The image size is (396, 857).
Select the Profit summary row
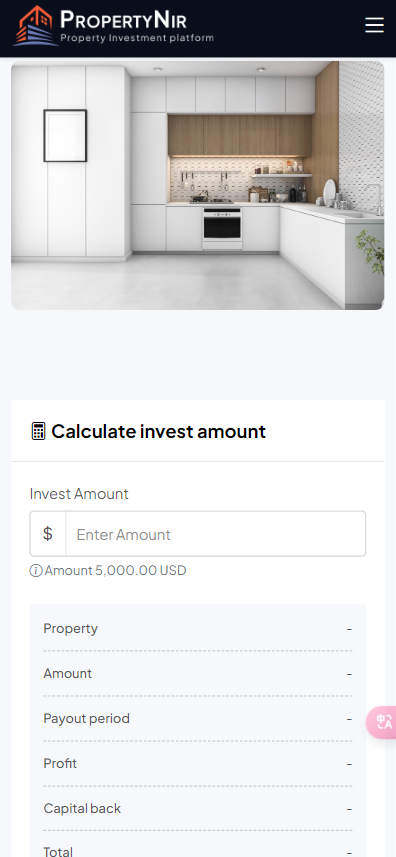tap(198, 764)
